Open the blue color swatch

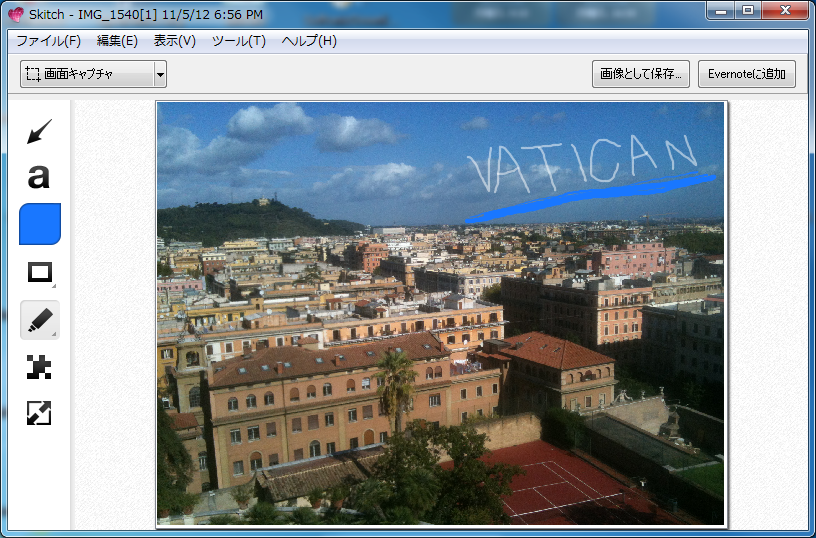pos(40,224)
